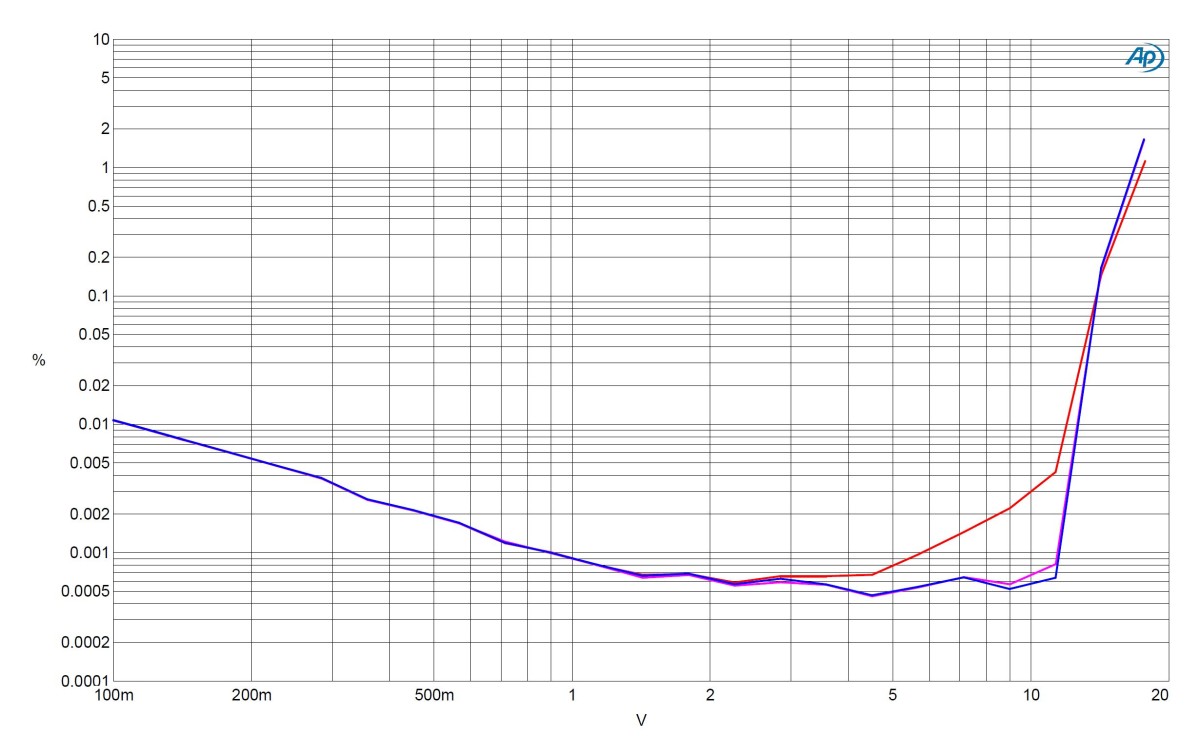Click the 0.1 label on y-axis

point(96,296)
